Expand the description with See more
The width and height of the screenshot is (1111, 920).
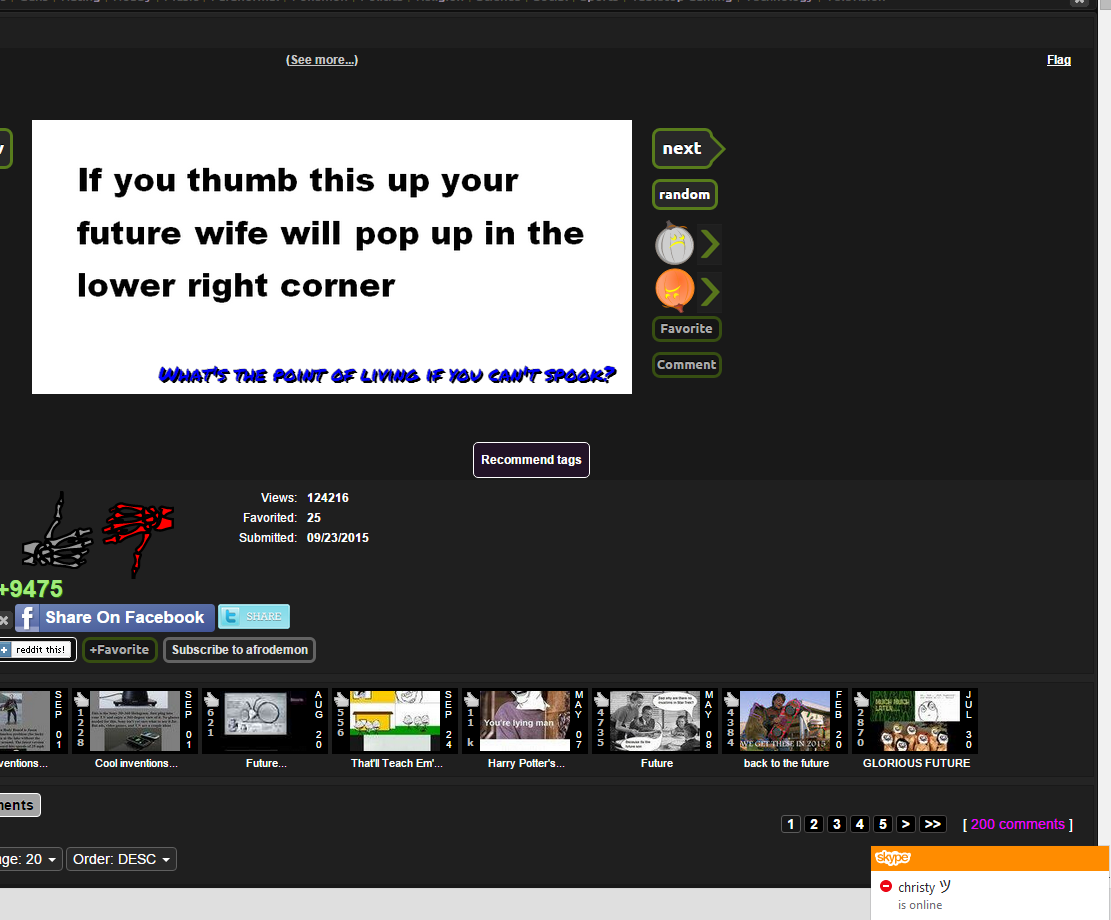(x=321, y=60)
